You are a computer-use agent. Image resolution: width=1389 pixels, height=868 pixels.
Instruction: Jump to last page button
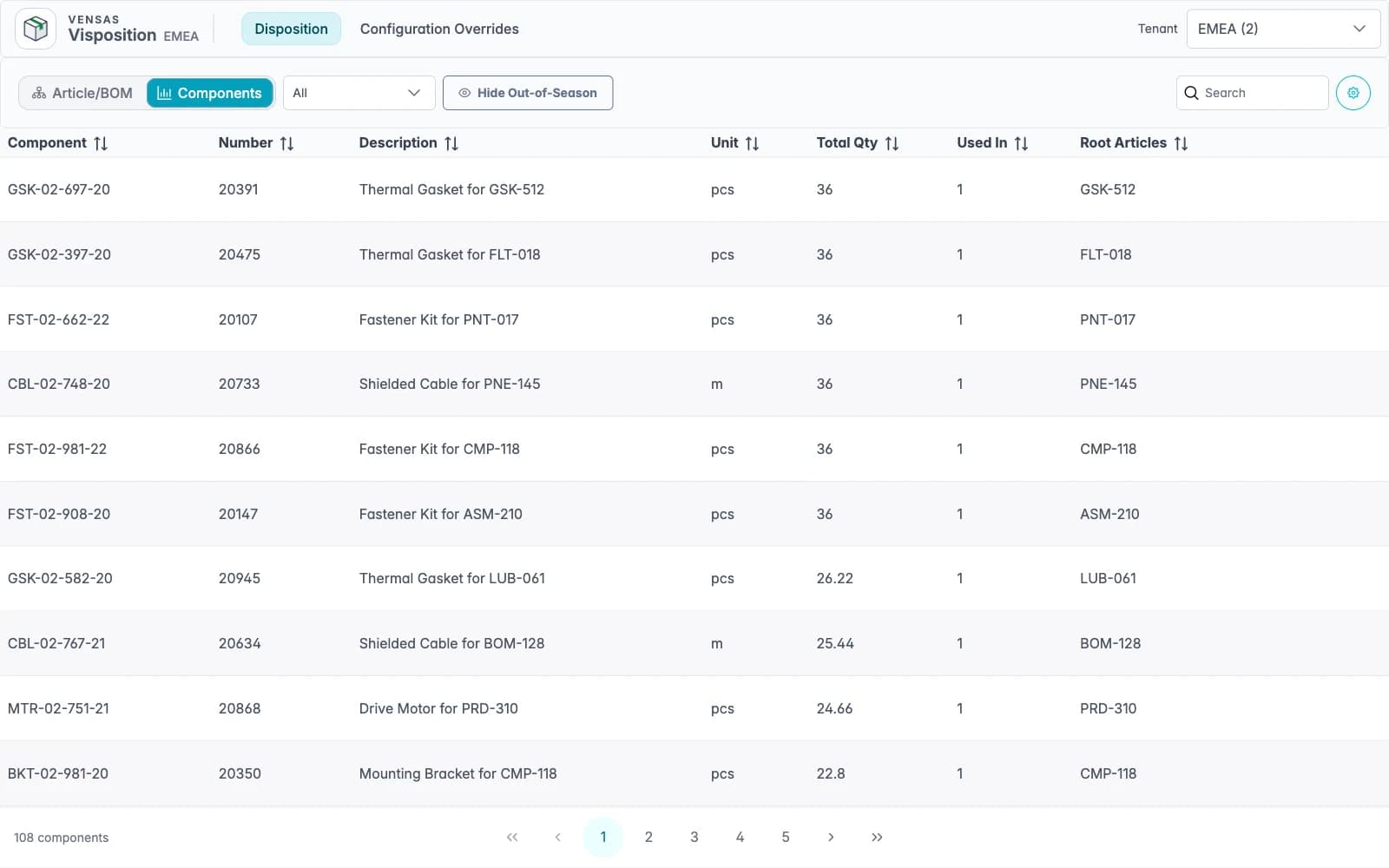click(877, 837)
